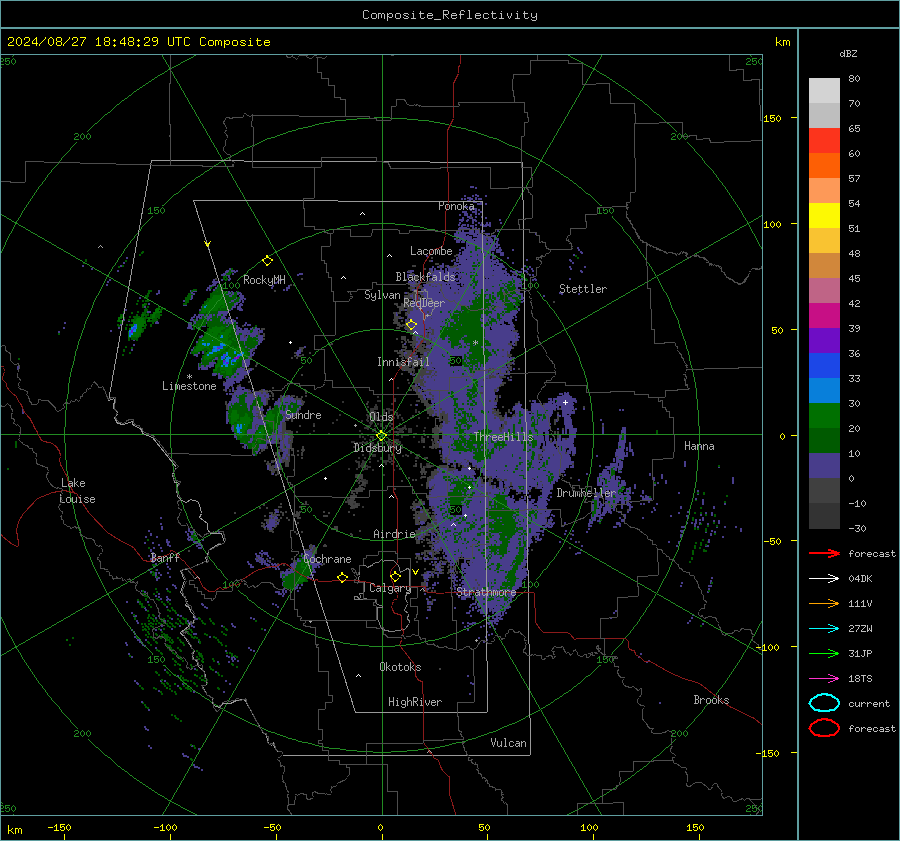Click the green 31JP arrow in legend
Image resolution: width=900 pixels, height=841 pixels.
(824, 653)
